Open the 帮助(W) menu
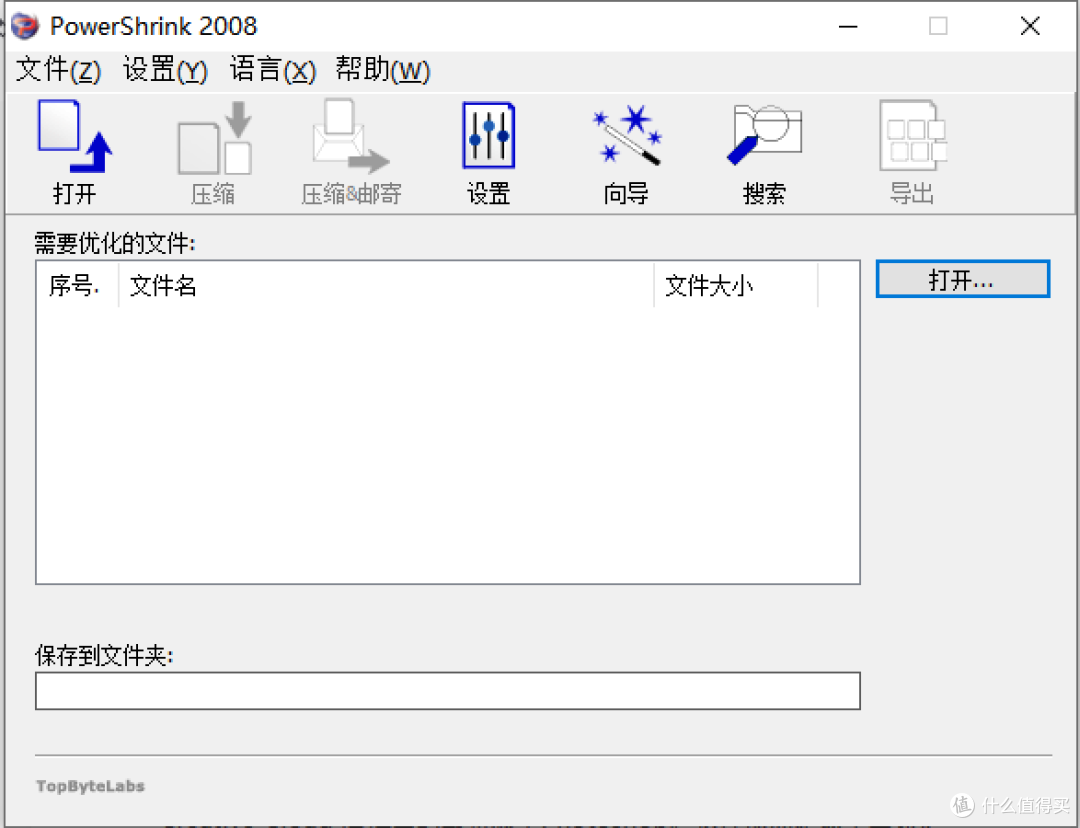Image resolution: width=1080 pixels, height=828 pixels. click(x=383, y=70)
